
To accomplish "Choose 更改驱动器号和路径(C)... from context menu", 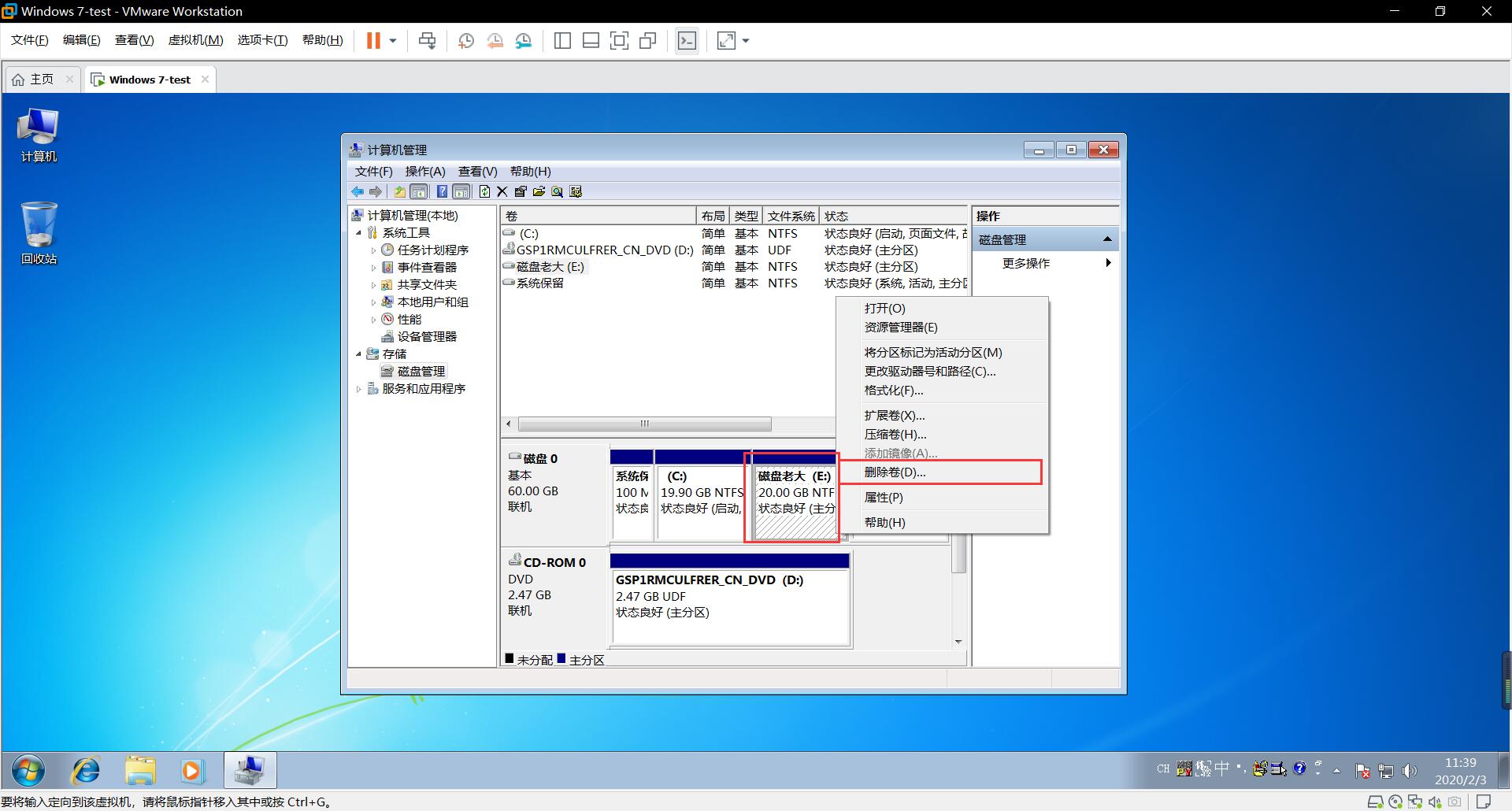I will (x=942, y=371).
